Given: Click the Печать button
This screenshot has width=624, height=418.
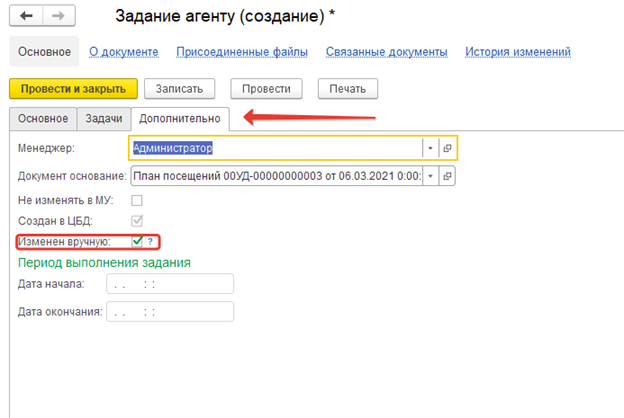Looking at the screenshot, I should click(347, 88).
